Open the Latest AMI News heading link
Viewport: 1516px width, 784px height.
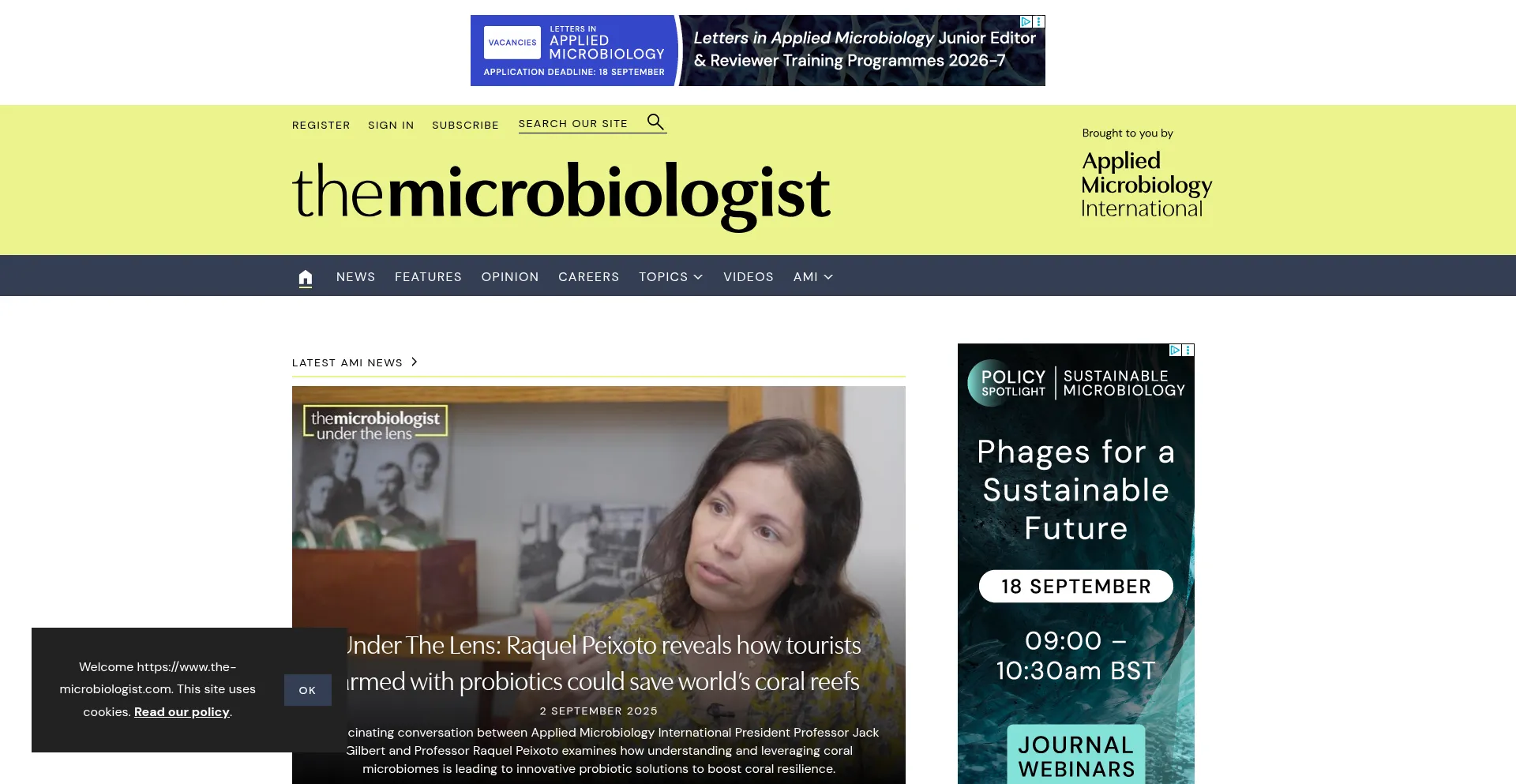pyautogui.click(x=347, y=362)
